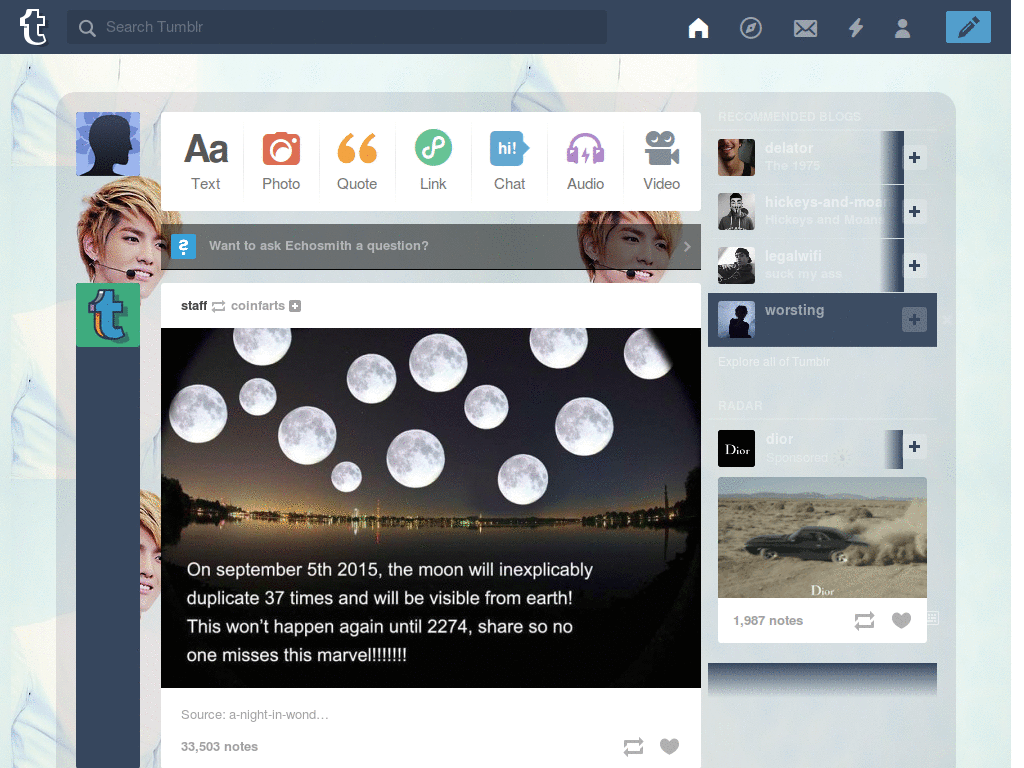This screenshot has height=768, width=1024.
Task: Follow coinfarts via the plus icon
Action: [295, 306]
